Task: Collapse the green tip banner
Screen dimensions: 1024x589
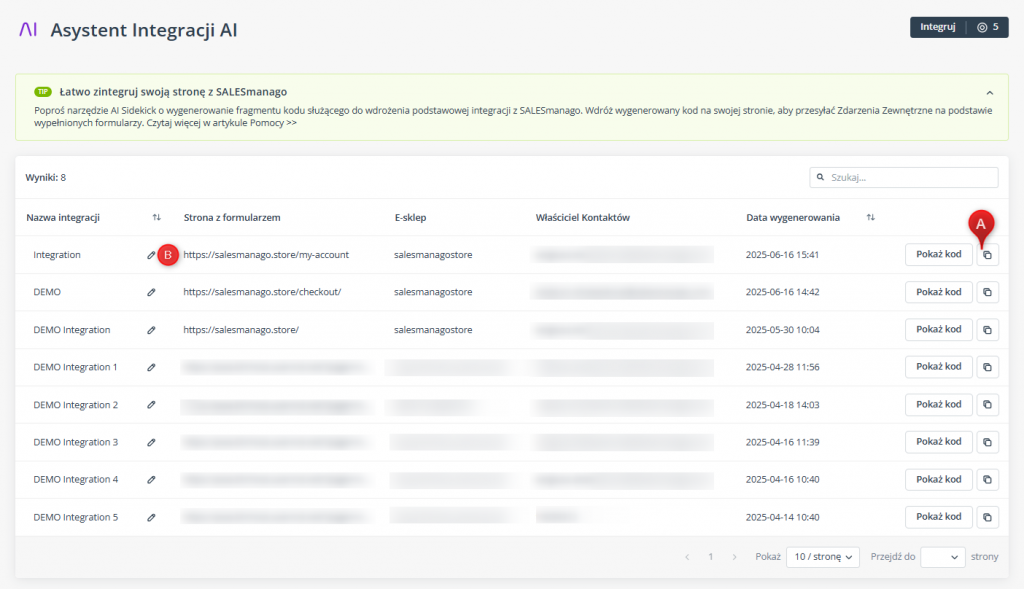Action: tap(990, 93)
